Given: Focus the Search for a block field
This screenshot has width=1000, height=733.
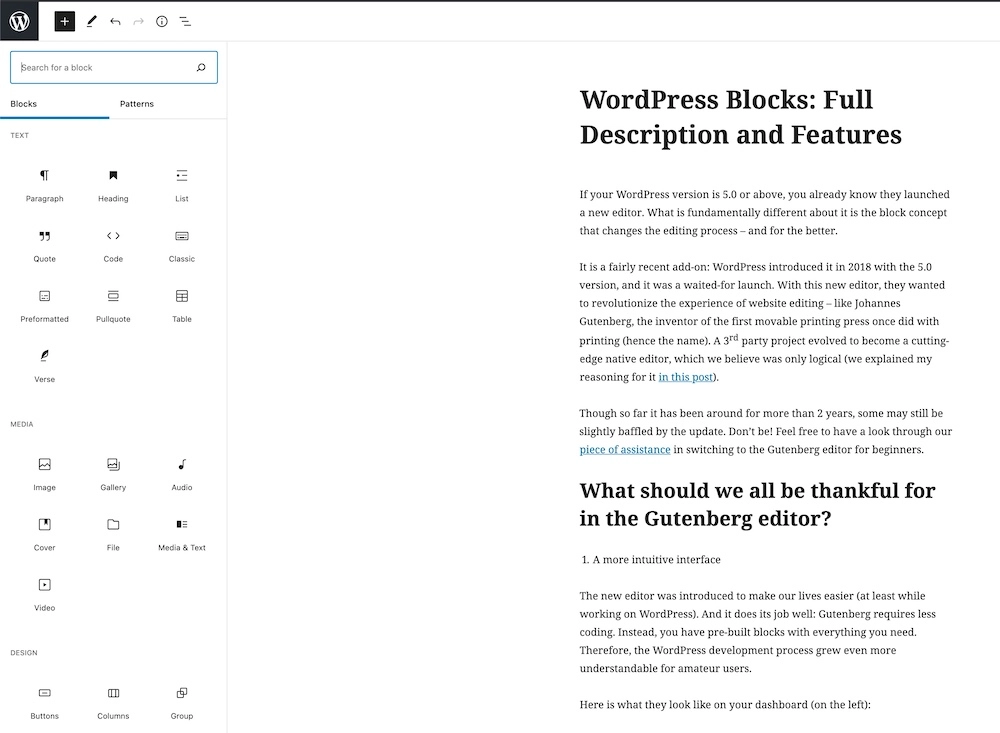Looking at the screenshot, I should pos(114,67).
